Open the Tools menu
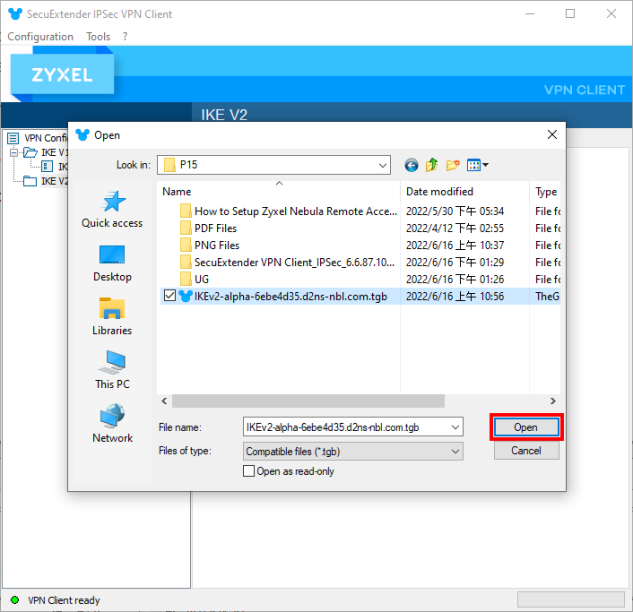633x612 pixels. pos(98,36)
